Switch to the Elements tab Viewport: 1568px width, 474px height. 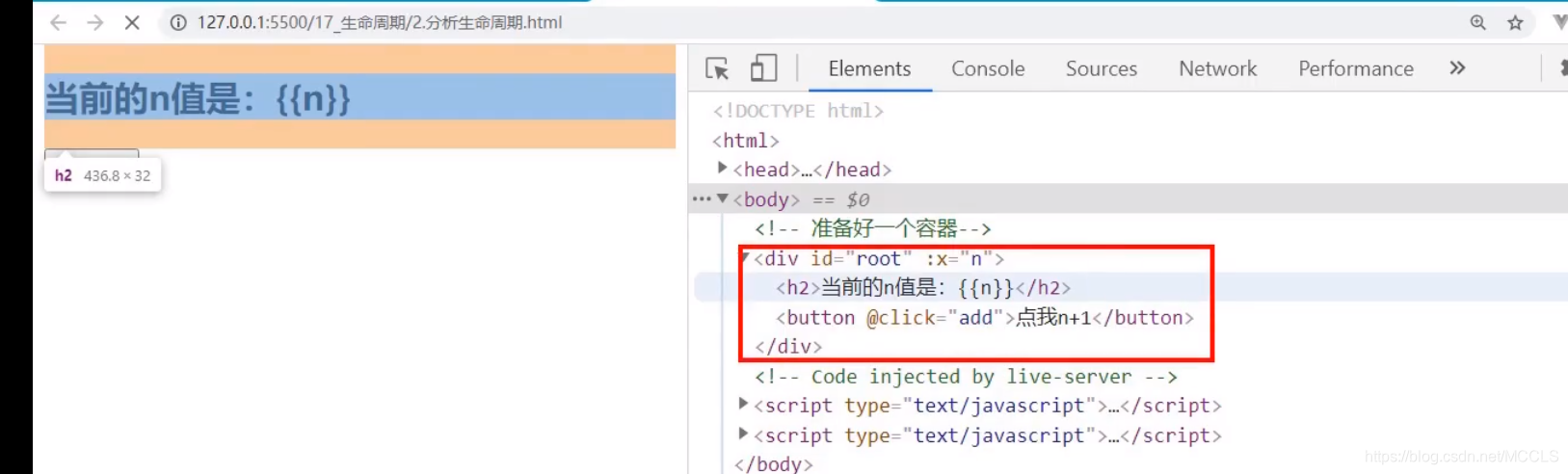tap(869, 68)
